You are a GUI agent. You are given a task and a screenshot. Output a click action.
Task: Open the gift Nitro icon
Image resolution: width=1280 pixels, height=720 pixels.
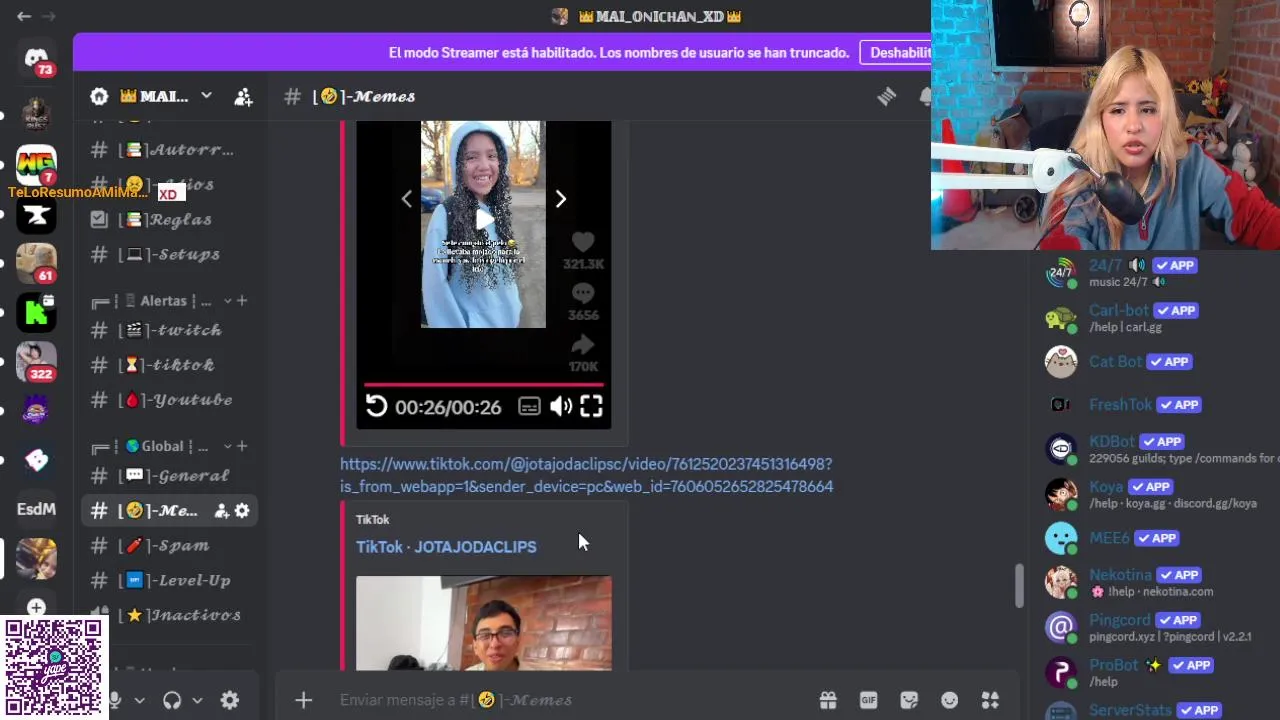point(828,700)
